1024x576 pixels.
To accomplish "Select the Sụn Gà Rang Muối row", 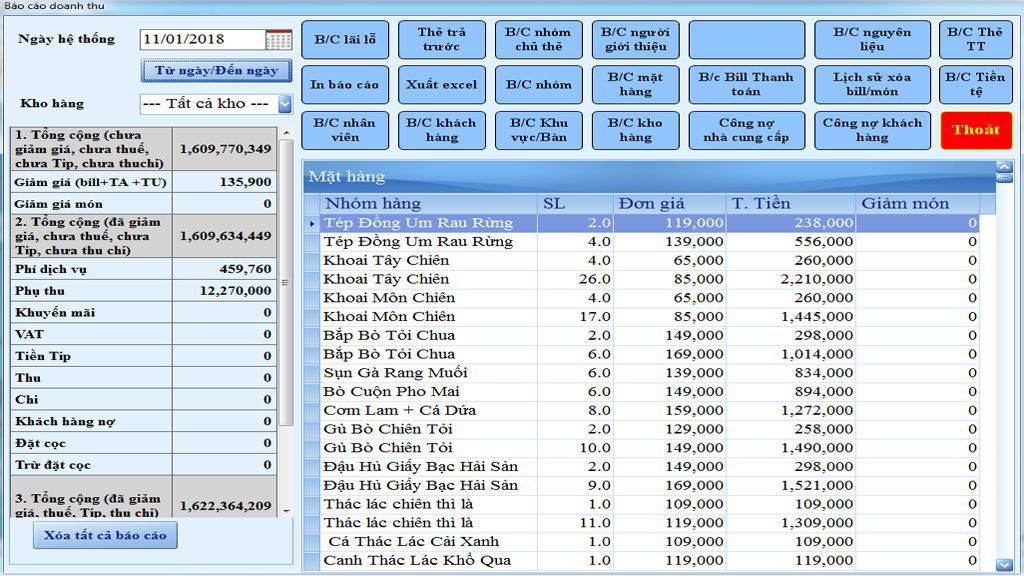I will tap(641, 373).
